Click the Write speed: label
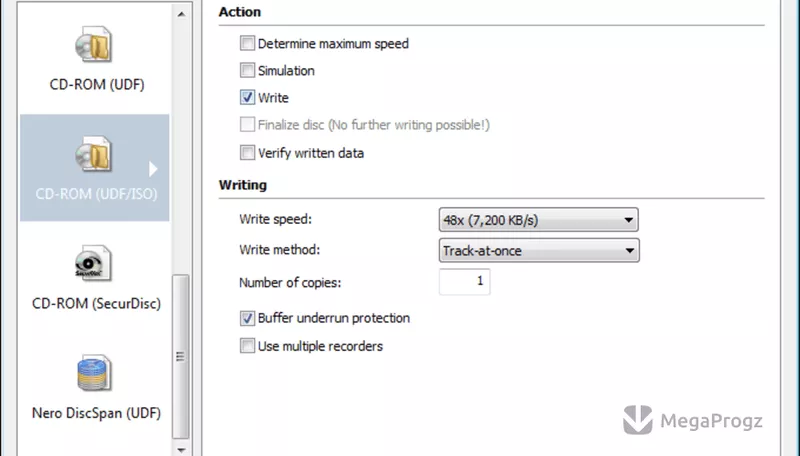 tap(275, 219)
